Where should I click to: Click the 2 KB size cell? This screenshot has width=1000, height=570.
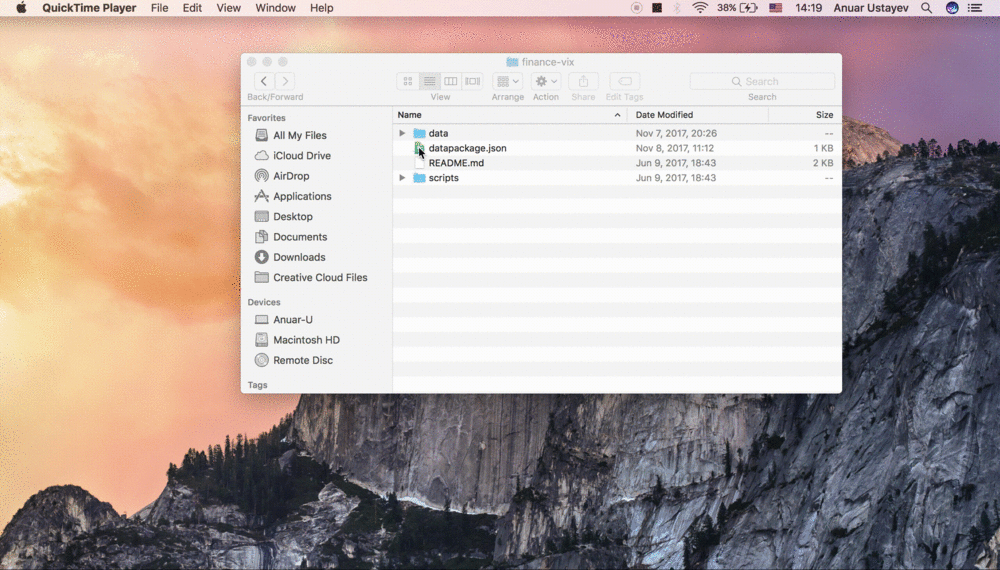[823, 163]
